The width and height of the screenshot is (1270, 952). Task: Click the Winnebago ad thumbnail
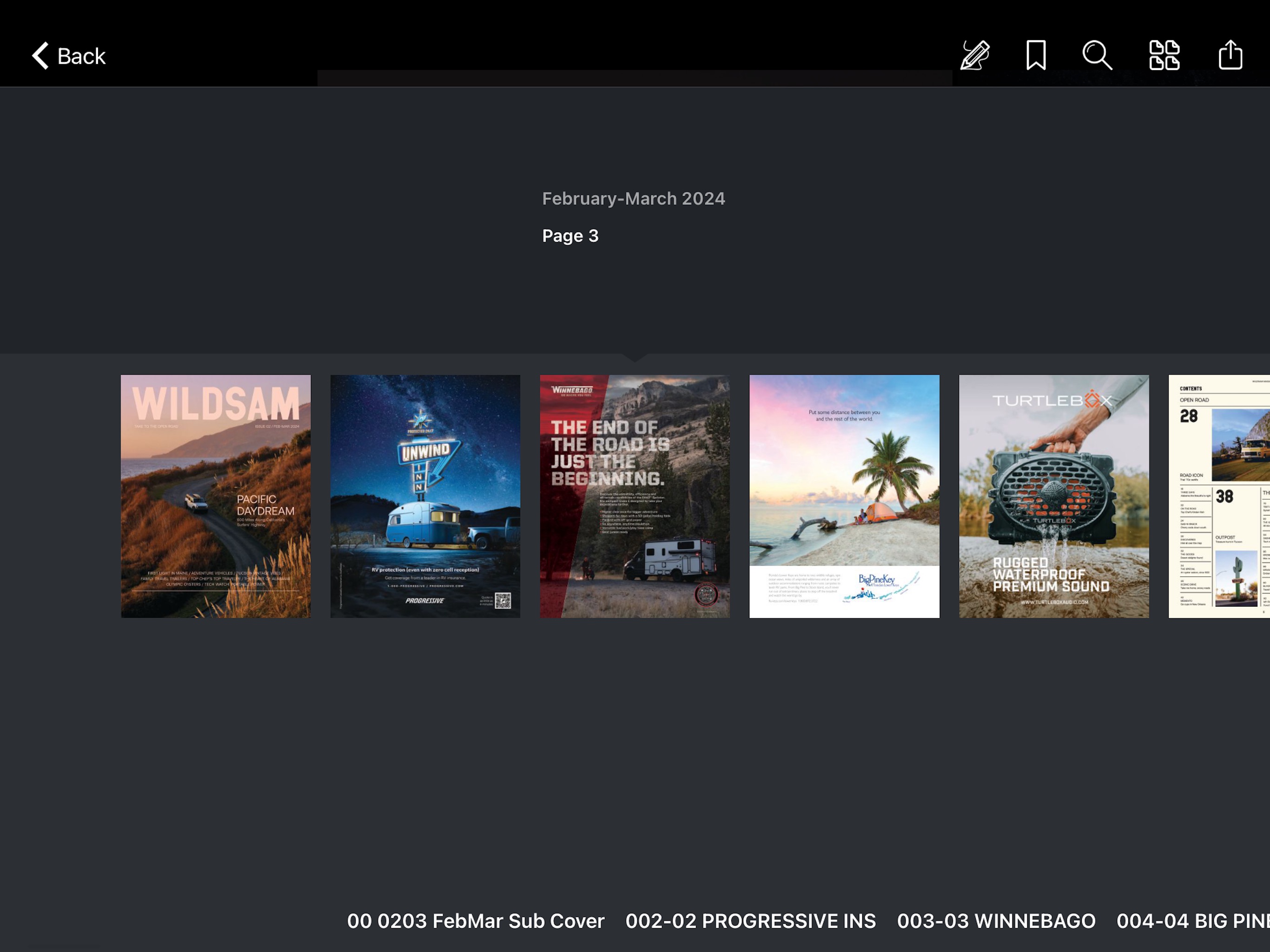click(634, 496)
